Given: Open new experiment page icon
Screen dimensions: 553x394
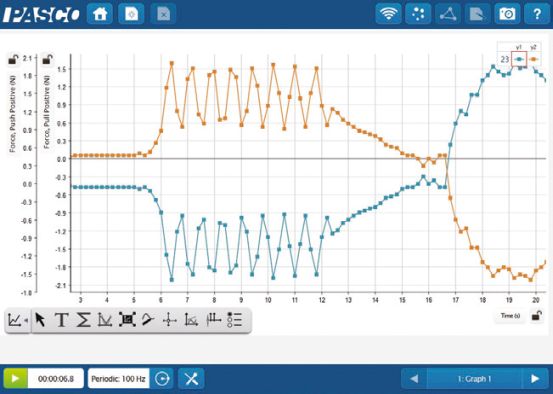Looking at the screenshot, I should 131,14.
